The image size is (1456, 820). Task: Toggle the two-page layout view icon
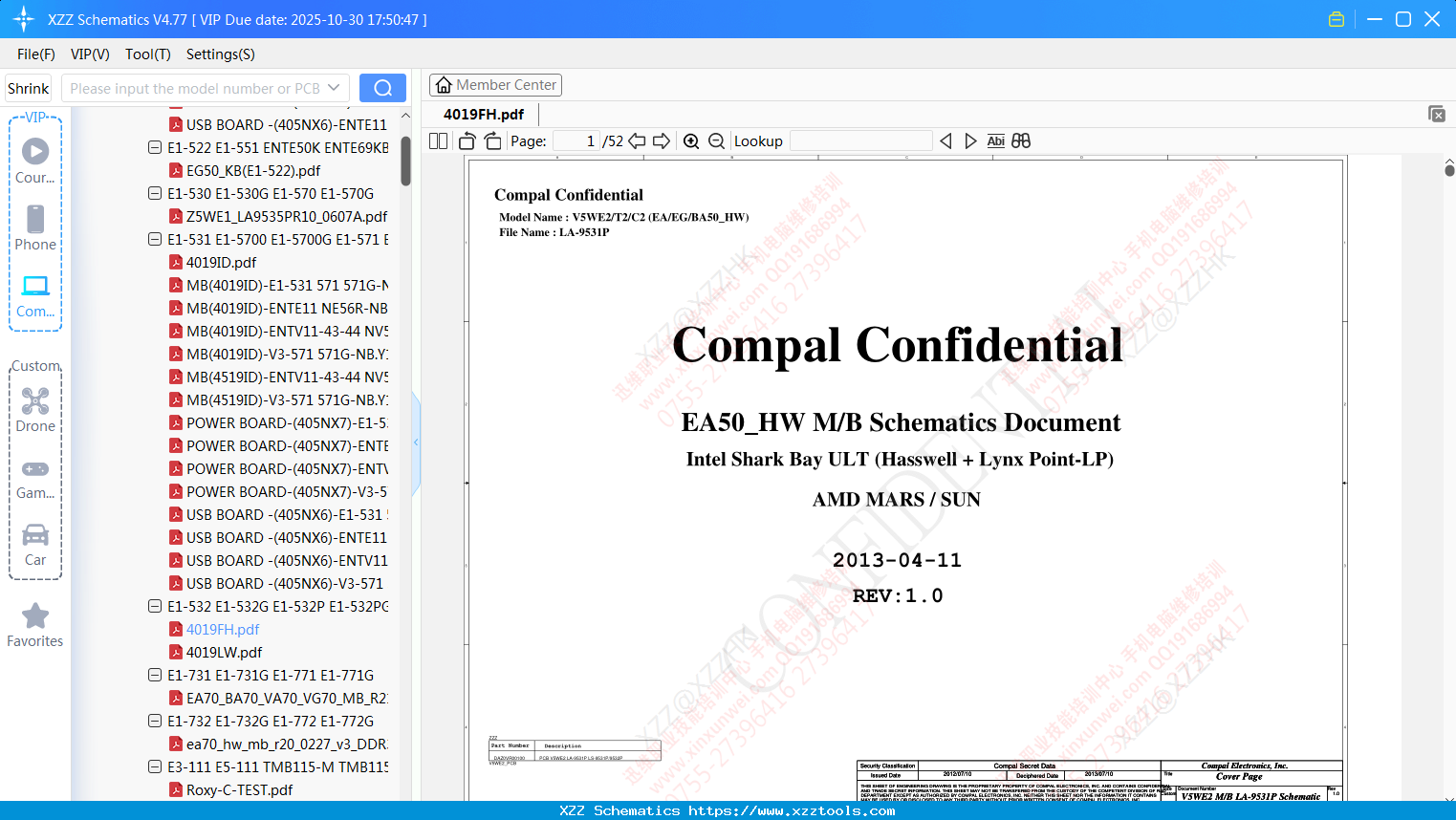point(438,140)
